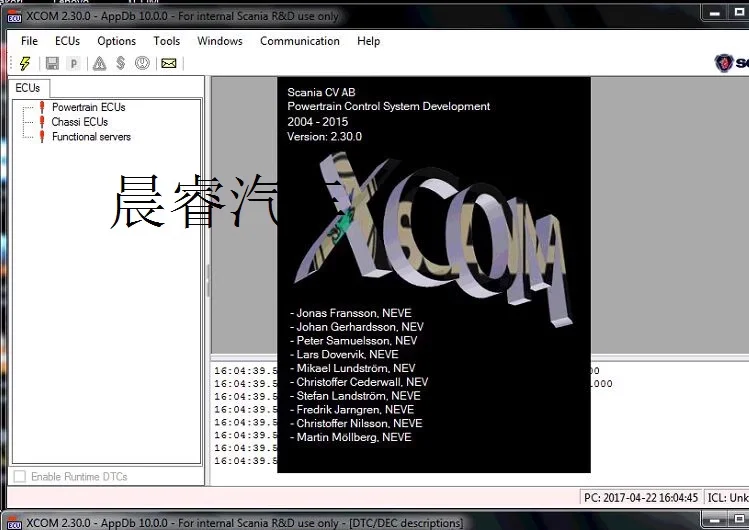Click 'Martin Möllberg, NEVE' credit line
This screenshot has height=530, width=749.
pos(351,437)
